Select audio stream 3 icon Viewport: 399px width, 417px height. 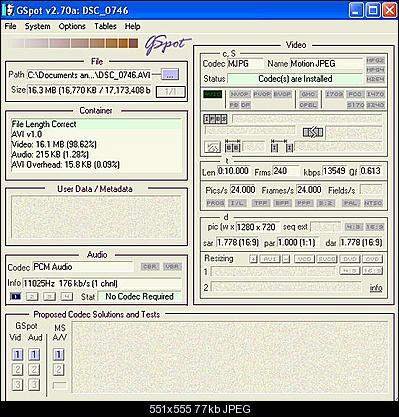click(x=49, y=296)
